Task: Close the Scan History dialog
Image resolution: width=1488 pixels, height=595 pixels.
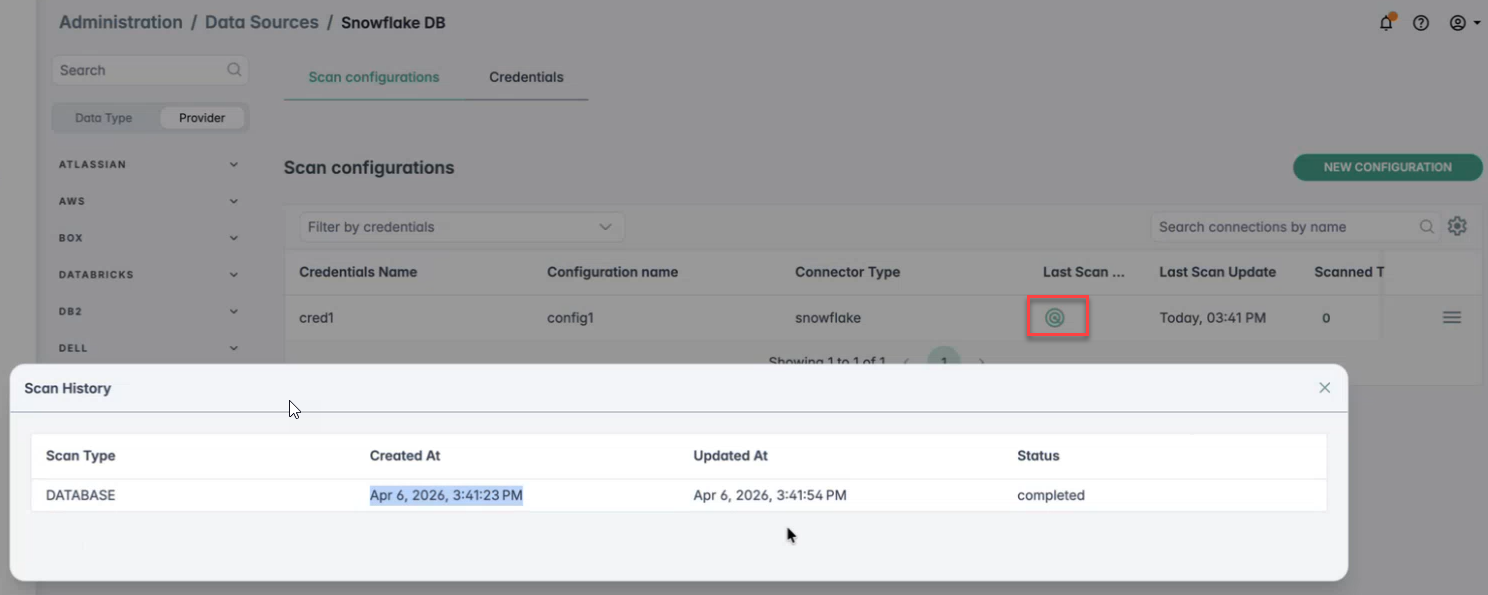Action: [1324, 388]
